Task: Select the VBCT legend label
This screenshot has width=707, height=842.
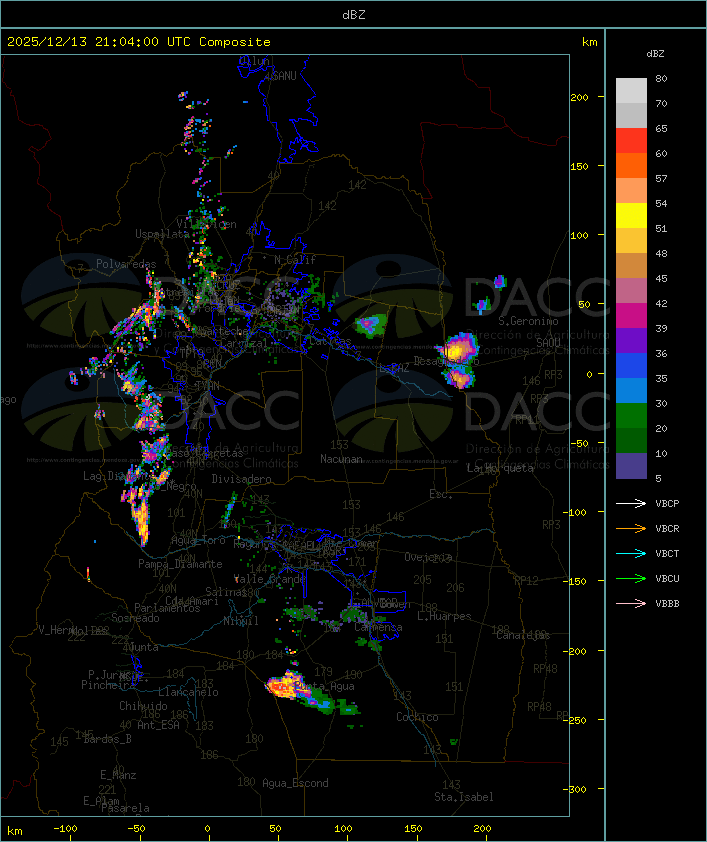Action: coord(667,553)
